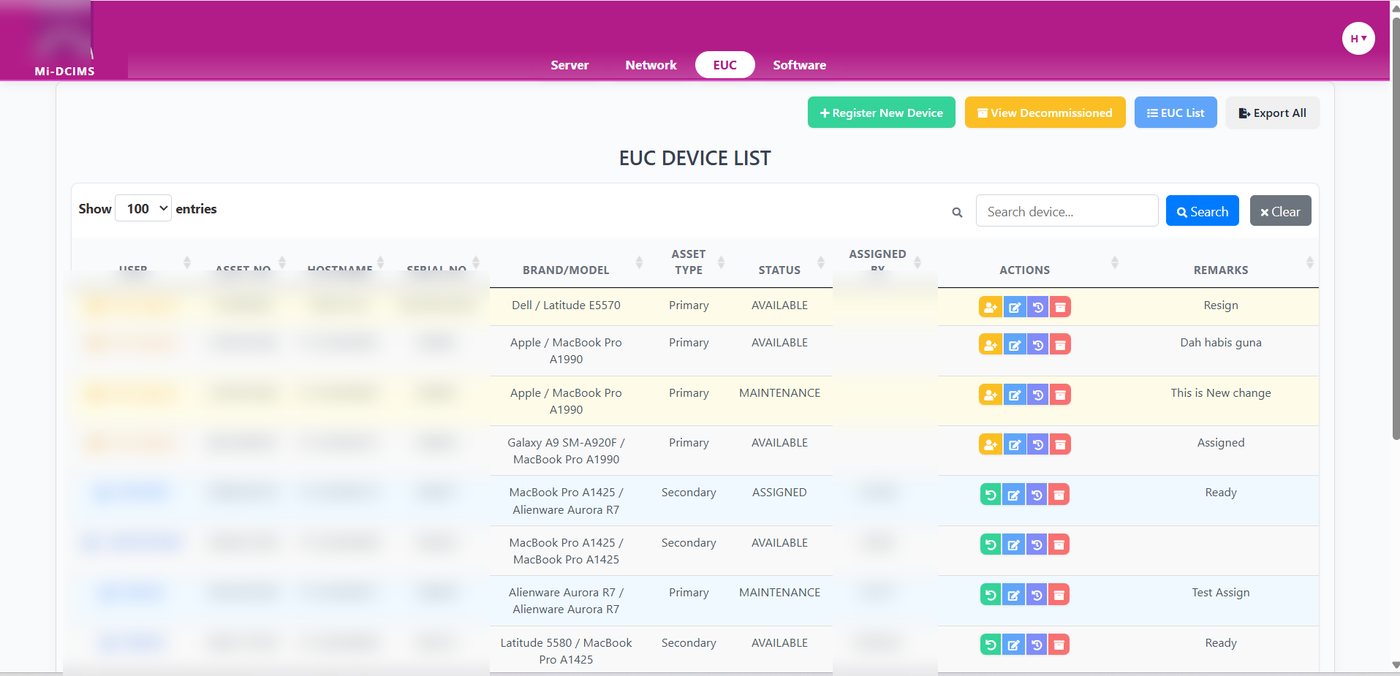Focus the Search device input field

(1067, 211)
